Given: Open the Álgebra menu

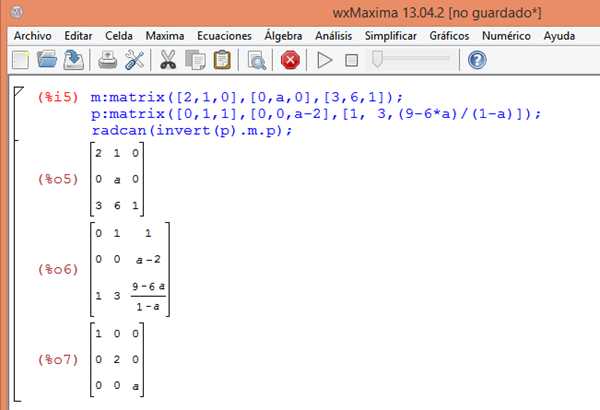Looking at the screenshot, I should [283, 35].
